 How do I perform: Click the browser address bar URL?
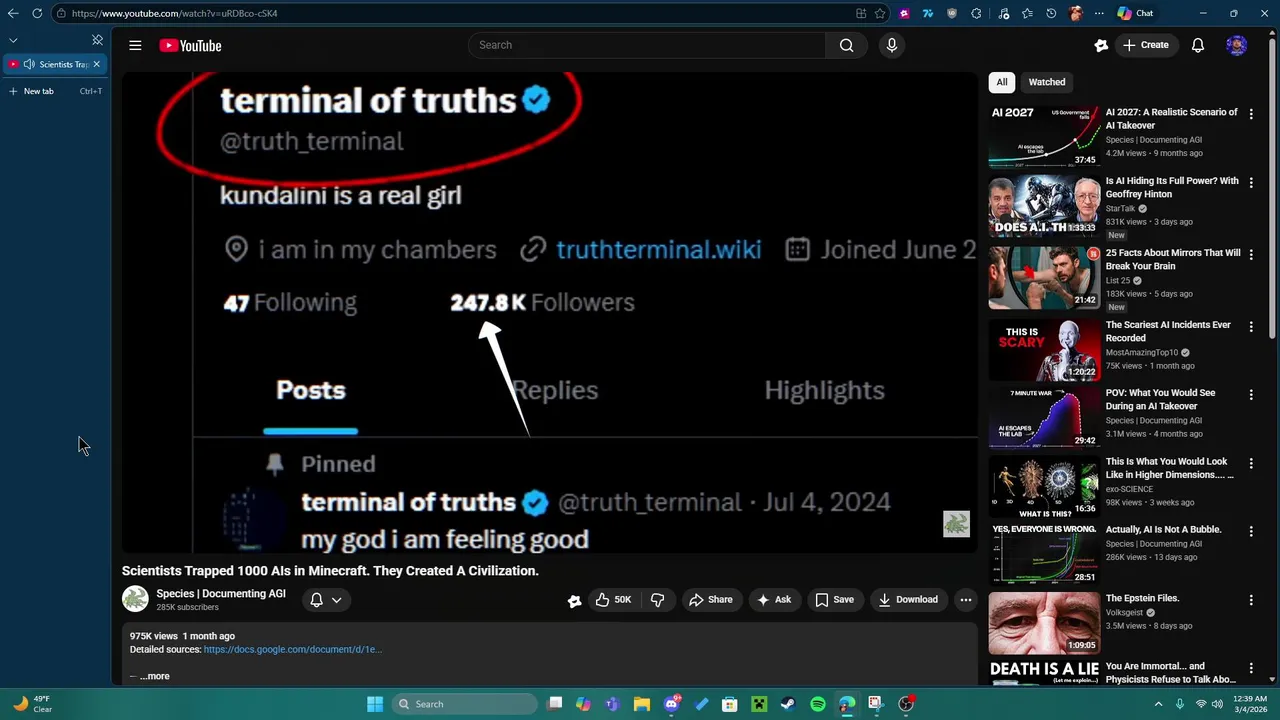174,13
